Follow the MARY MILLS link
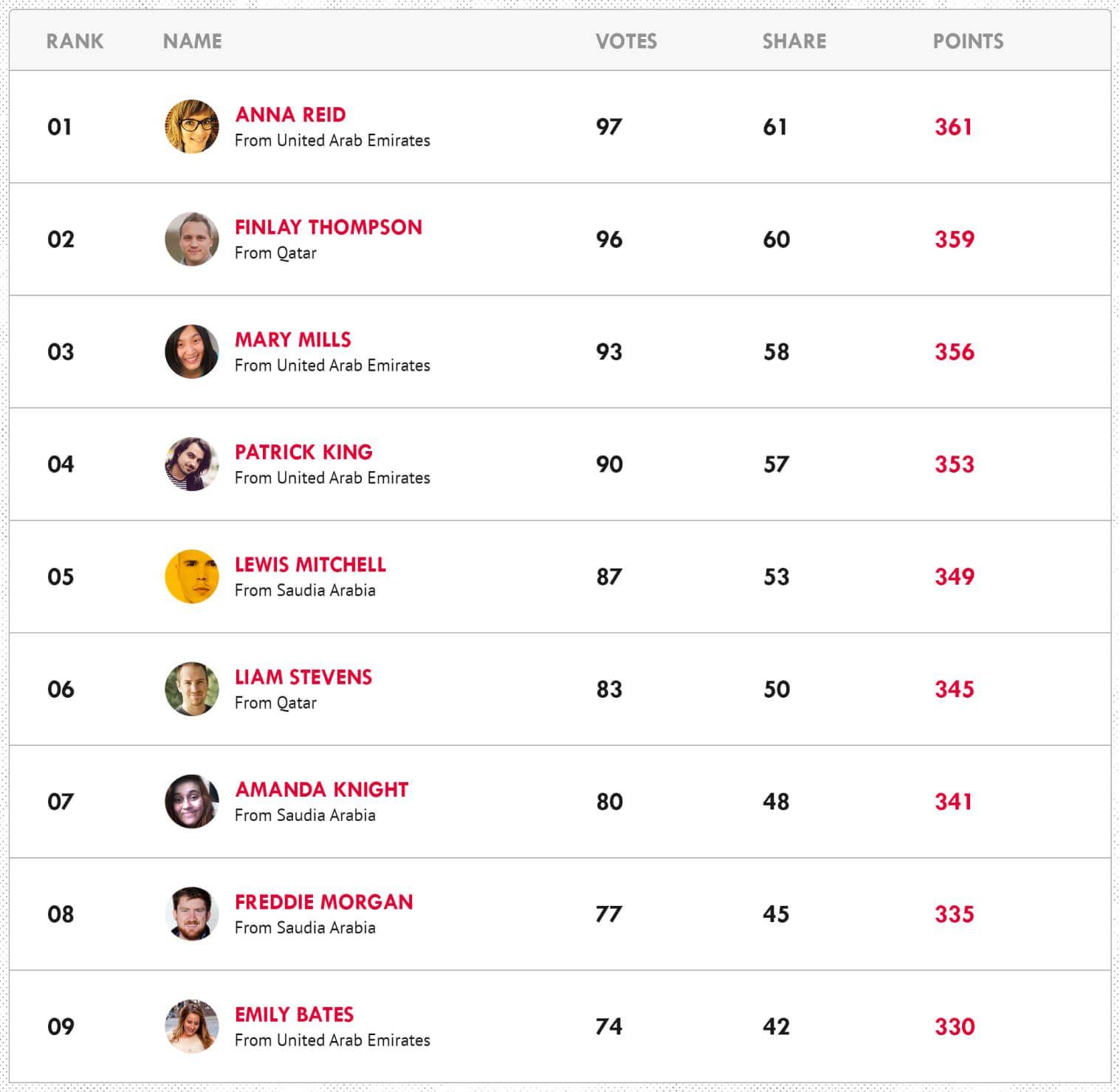The height and width of the screenshot is (1092, 1120). click(x=293, y=340)
